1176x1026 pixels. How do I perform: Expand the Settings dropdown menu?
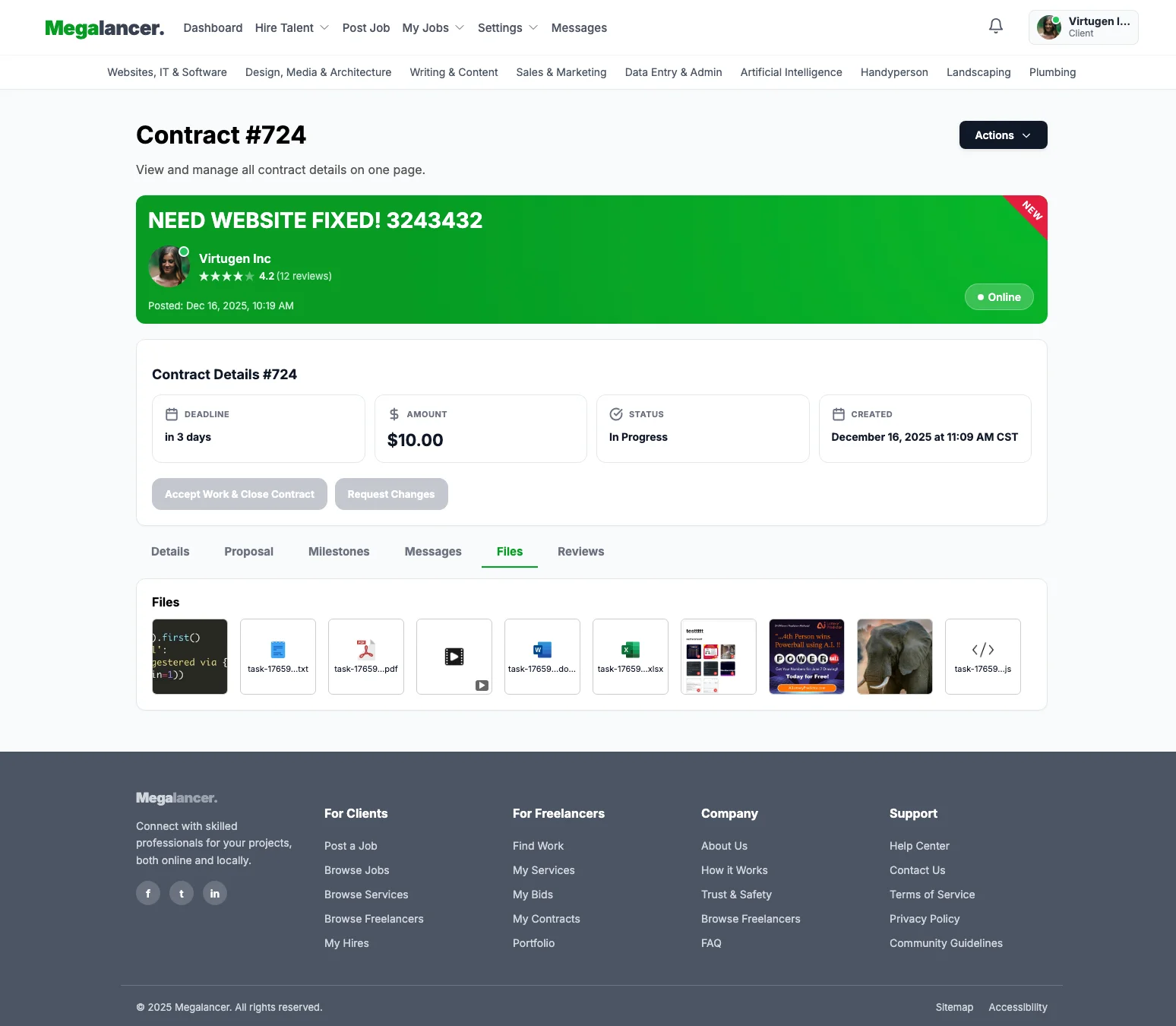(507, 28)
